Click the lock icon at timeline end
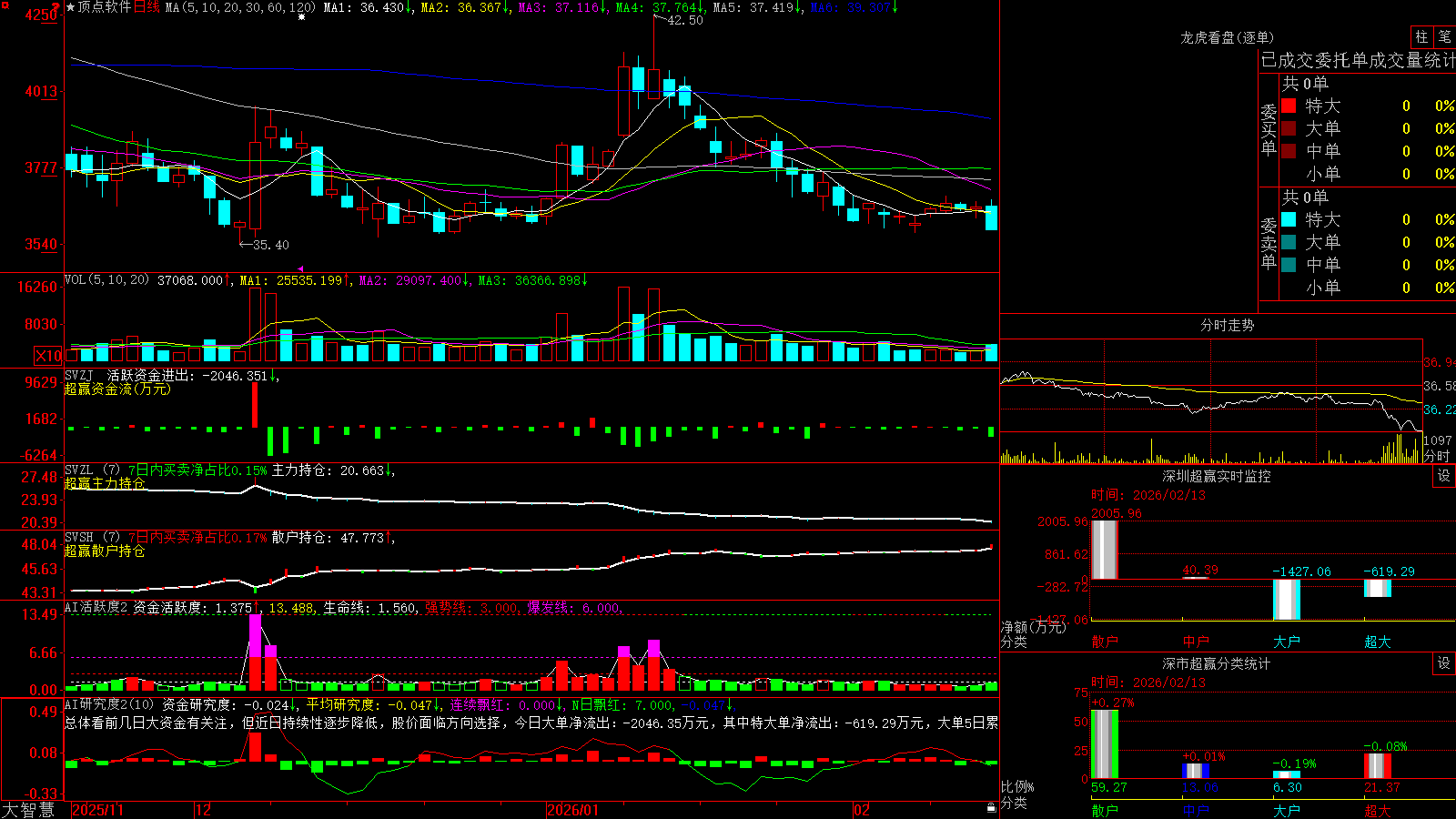 coord(991,808)
